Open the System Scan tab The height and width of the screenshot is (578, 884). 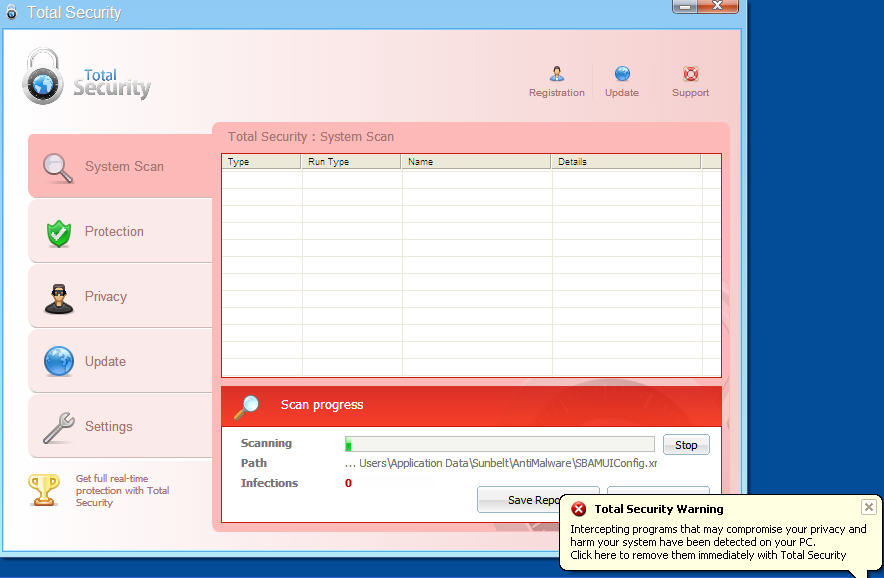(120, 166)
